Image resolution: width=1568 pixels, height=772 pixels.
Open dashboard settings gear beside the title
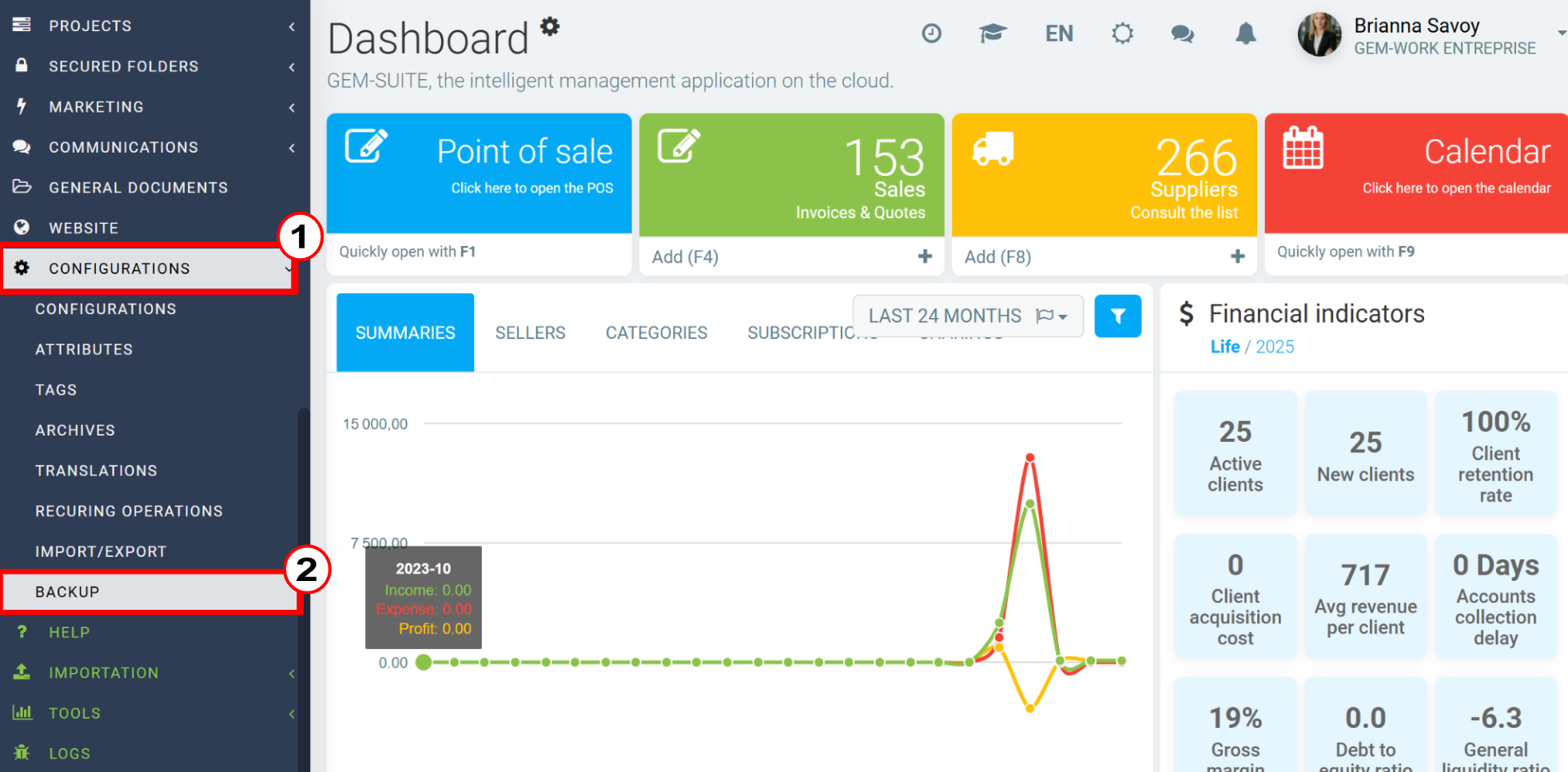pos(550,26)
